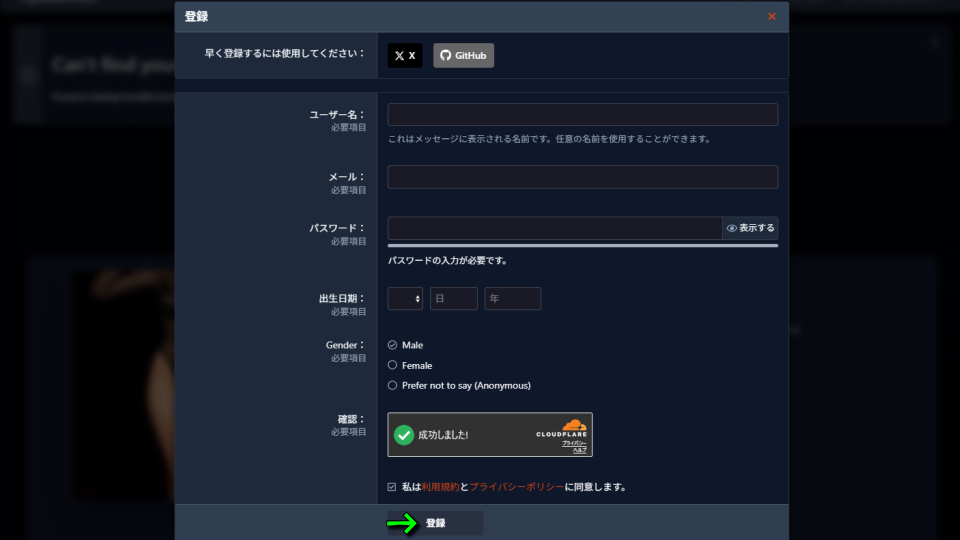The image size is (960, 540).
Task: Toggle the terms agreement checkbox
Action: (x=392, y=487)
